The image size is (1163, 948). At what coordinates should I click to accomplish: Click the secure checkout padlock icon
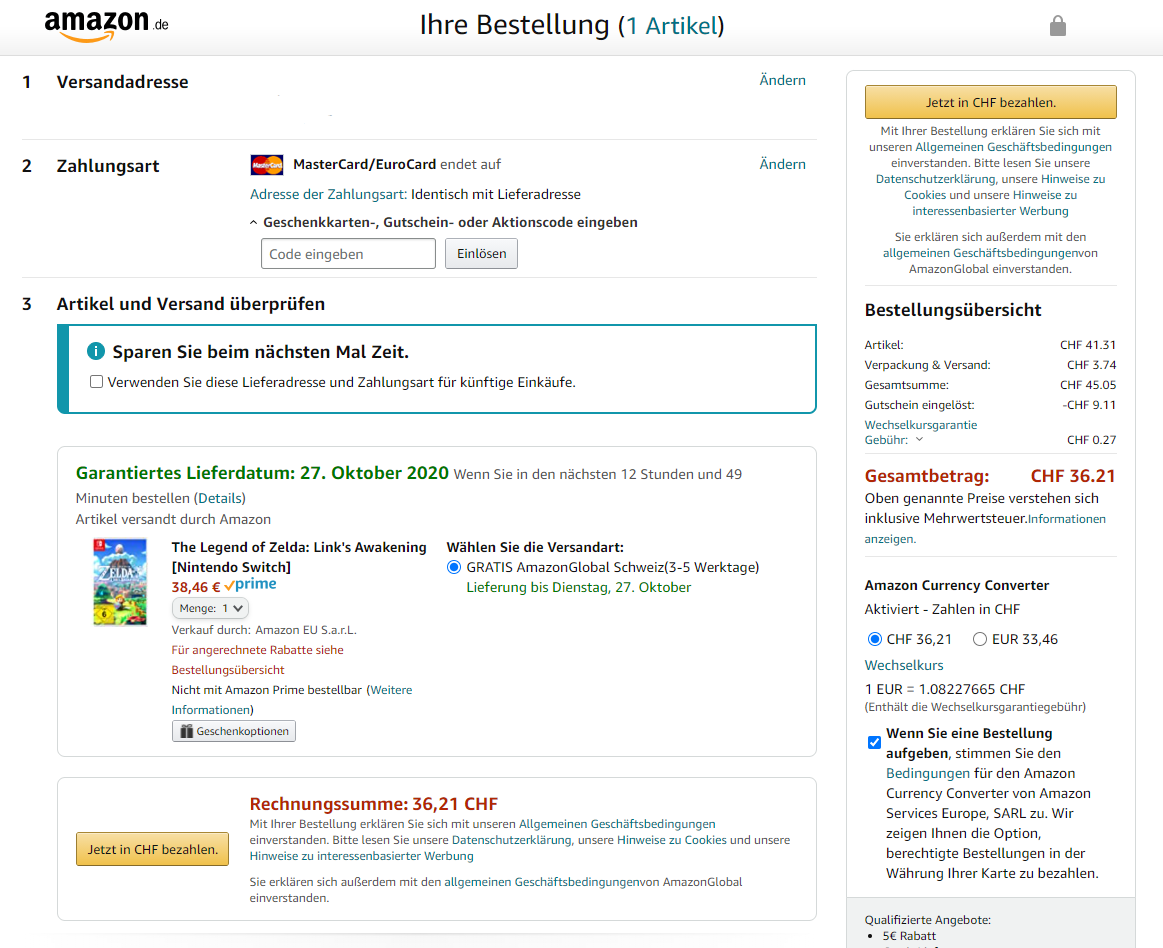pyautogui.click(x=1057, y=26)
